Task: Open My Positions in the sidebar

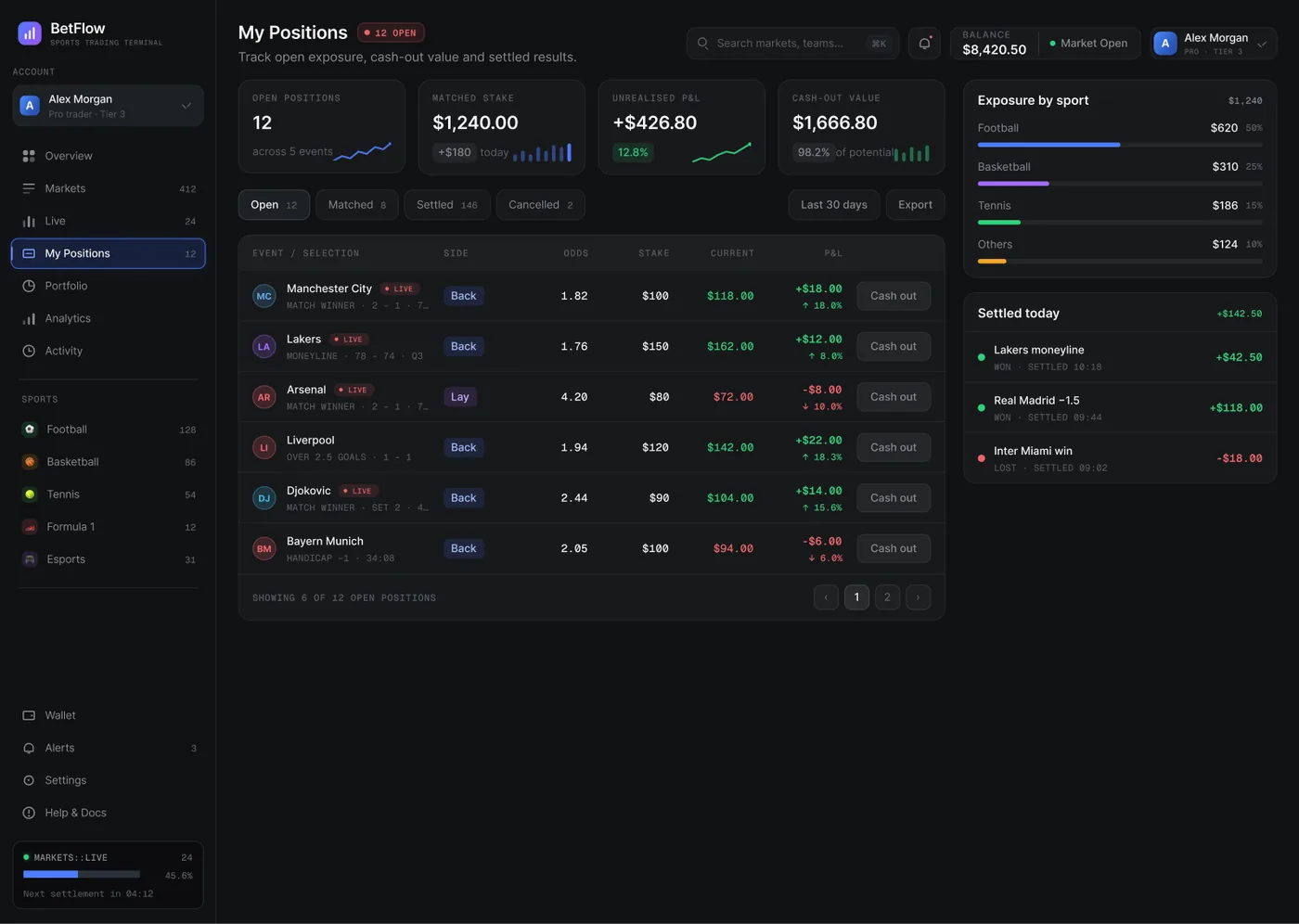Action: (109, 253)
